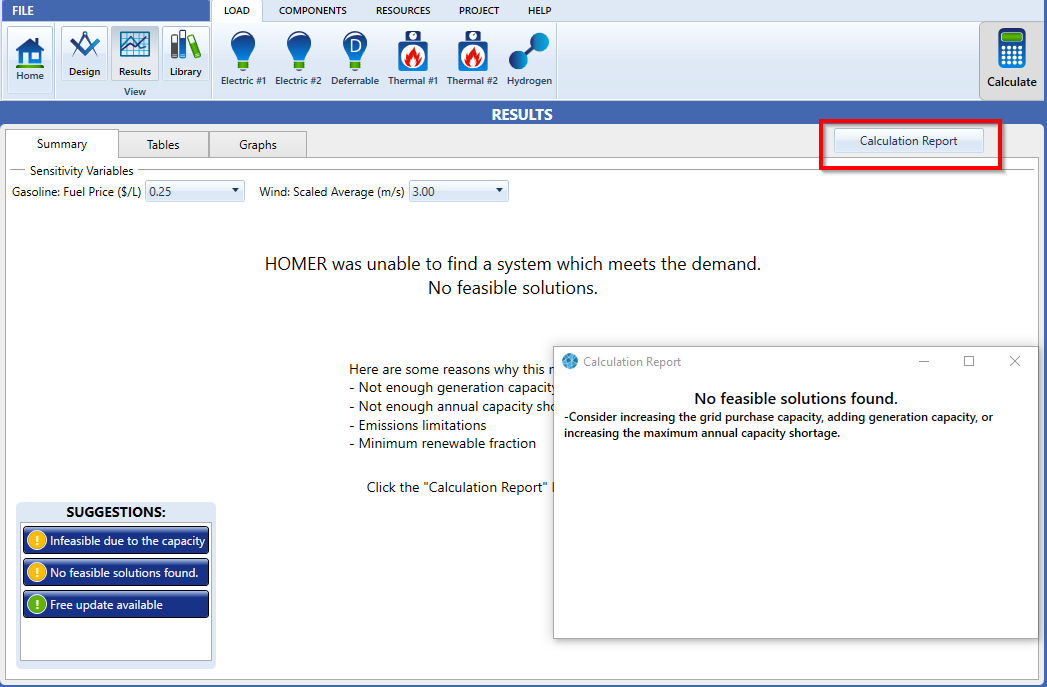Open the FILE menu

click(x=23, y=11)
